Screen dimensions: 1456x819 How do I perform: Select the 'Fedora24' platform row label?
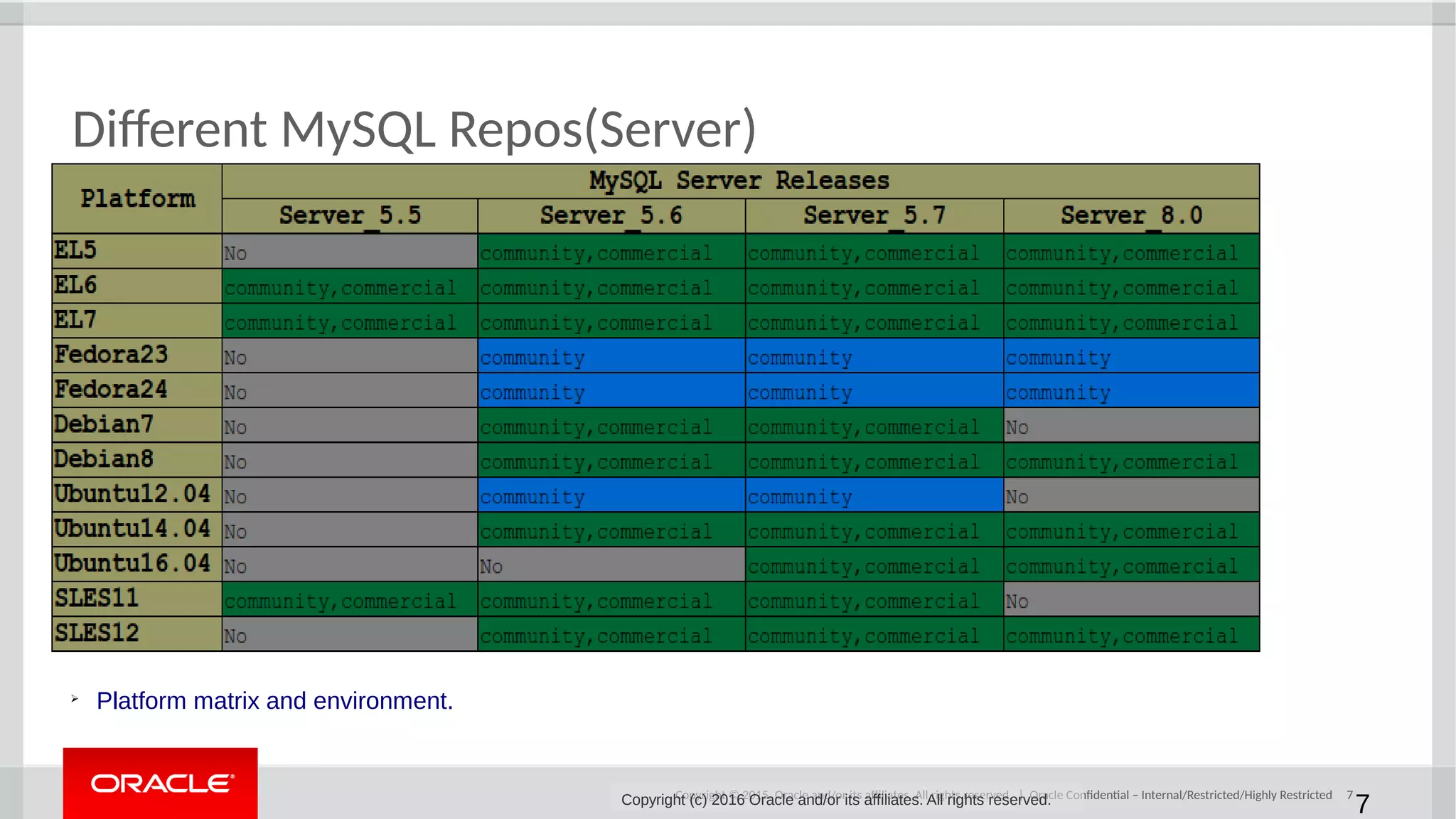(x=137, y=390)
